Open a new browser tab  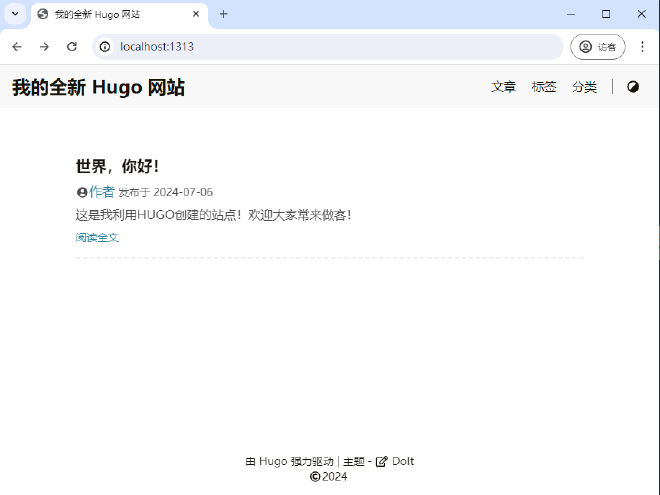tap(224, 14)
